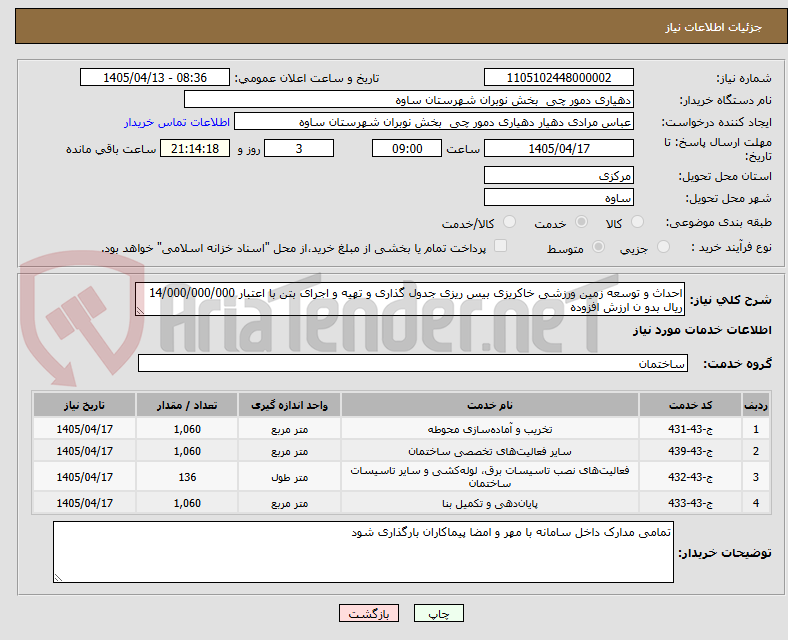Click the remaining days field showing 3

pos(299,148)
